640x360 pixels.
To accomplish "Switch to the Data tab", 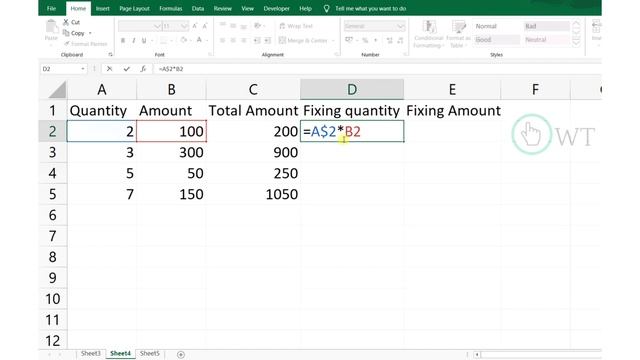I will (198, 8).
